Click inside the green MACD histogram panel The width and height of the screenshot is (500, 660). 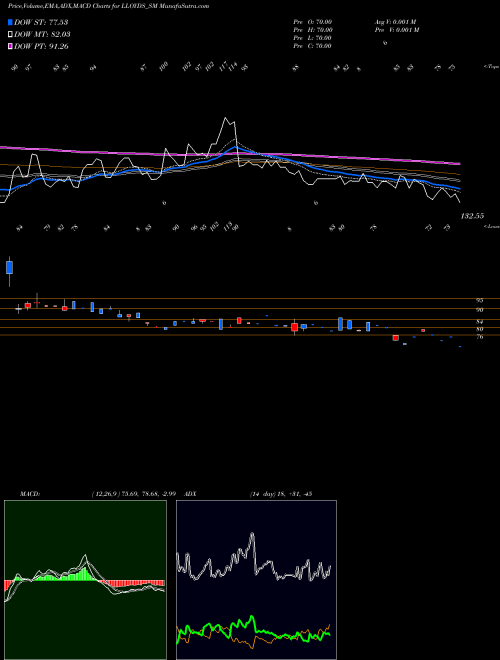coord(85,580)
